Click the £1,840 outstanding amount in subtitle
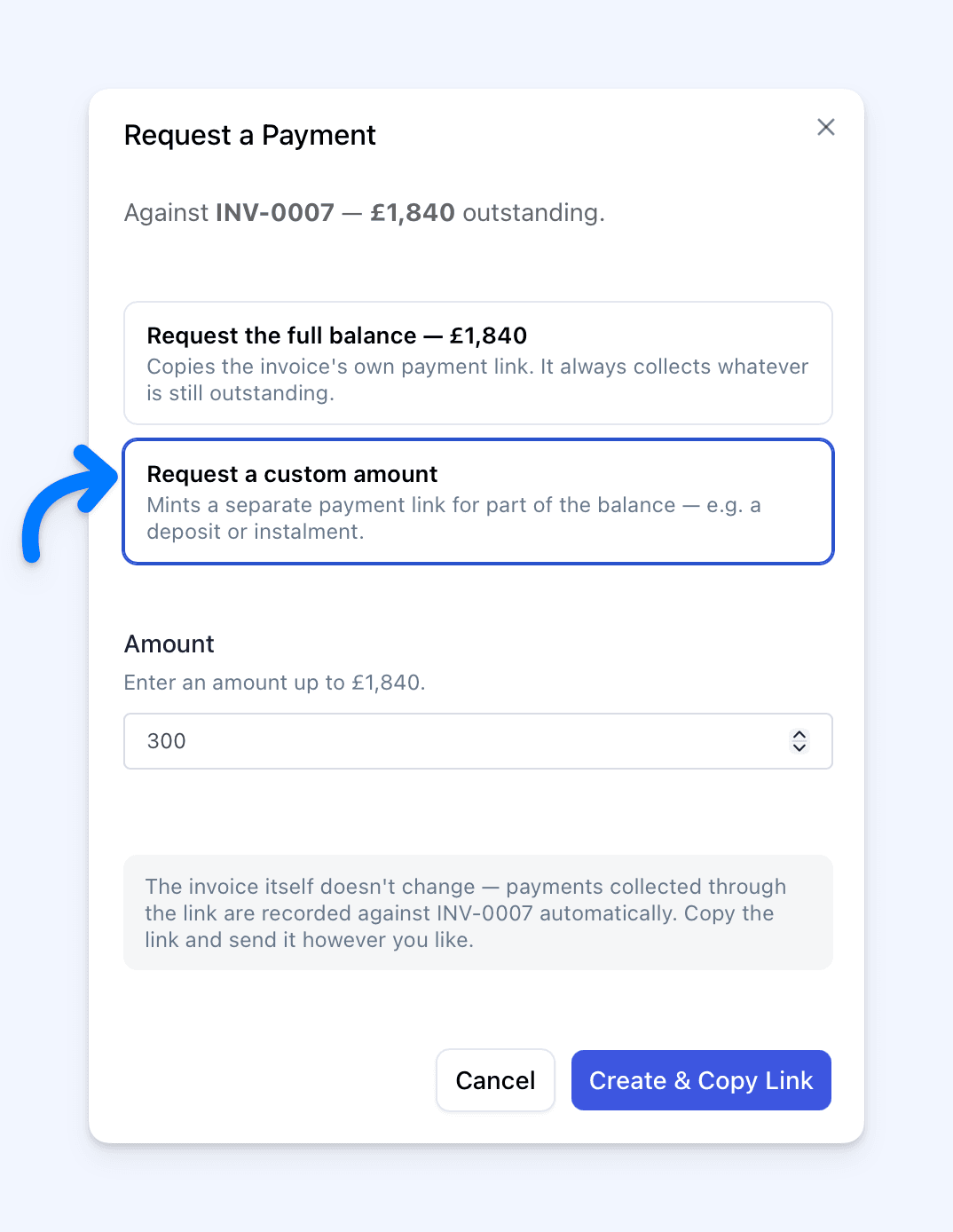953x1232 pixels. point(413,213)
